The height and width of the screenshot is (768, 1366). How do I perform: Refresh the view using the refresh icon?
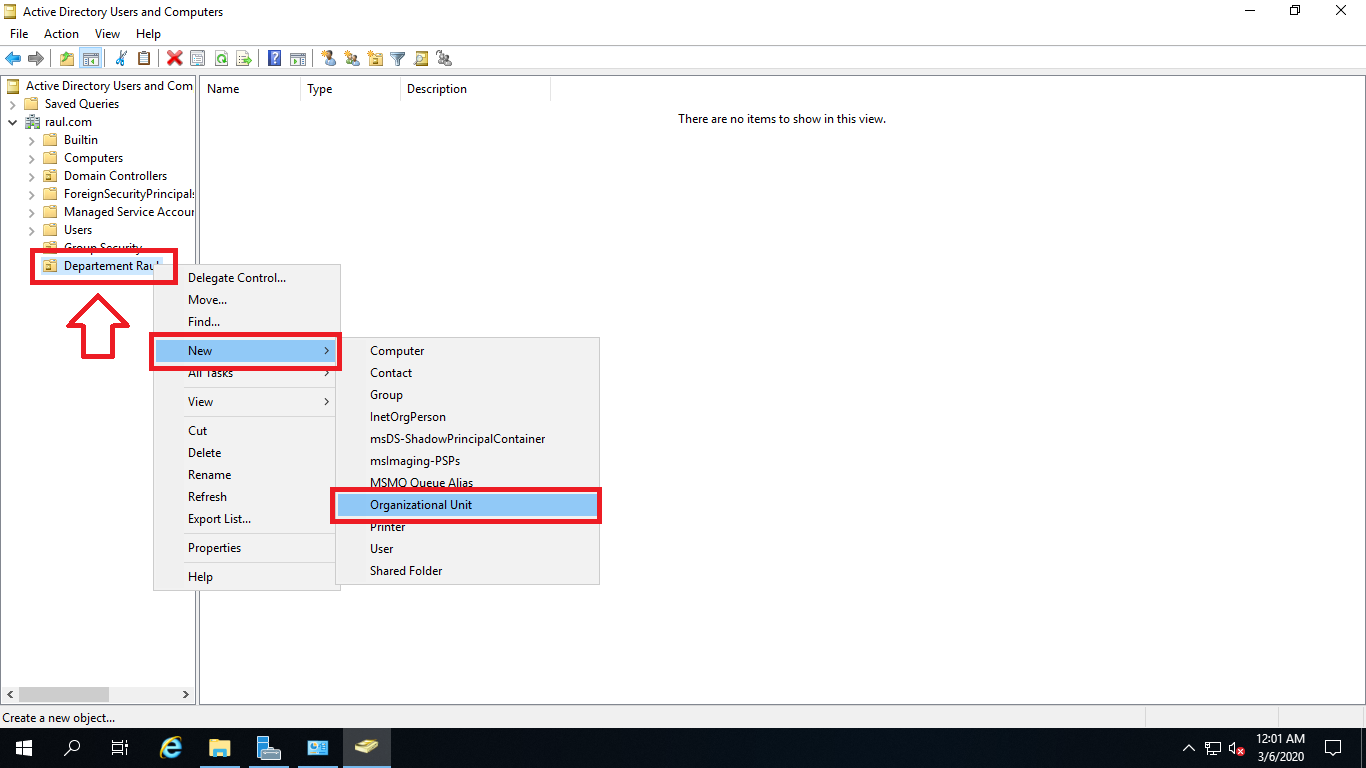(220, 57)
